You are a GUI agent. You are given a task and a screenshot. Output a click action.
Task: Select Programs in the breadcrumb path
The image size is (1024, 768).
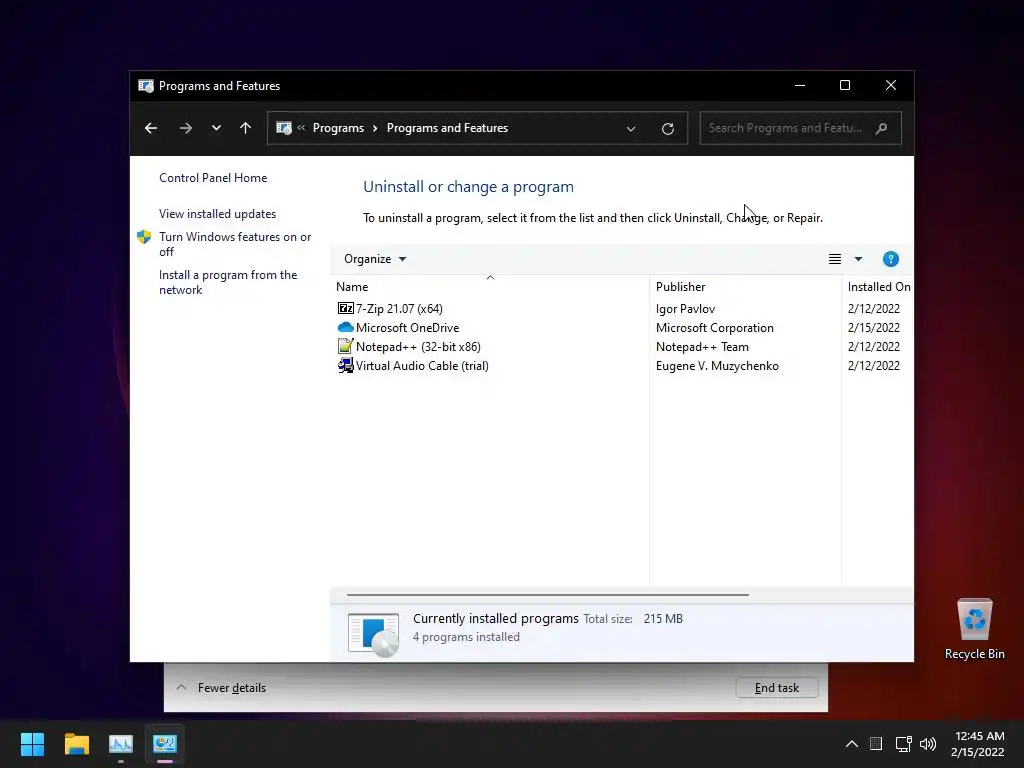tap(338, 128)
